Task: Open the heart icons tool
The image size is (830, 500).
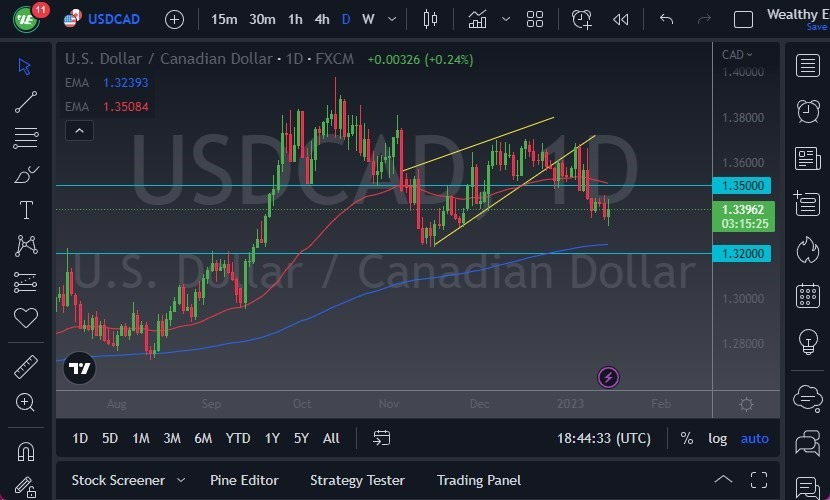Action: tap(25, 318)
